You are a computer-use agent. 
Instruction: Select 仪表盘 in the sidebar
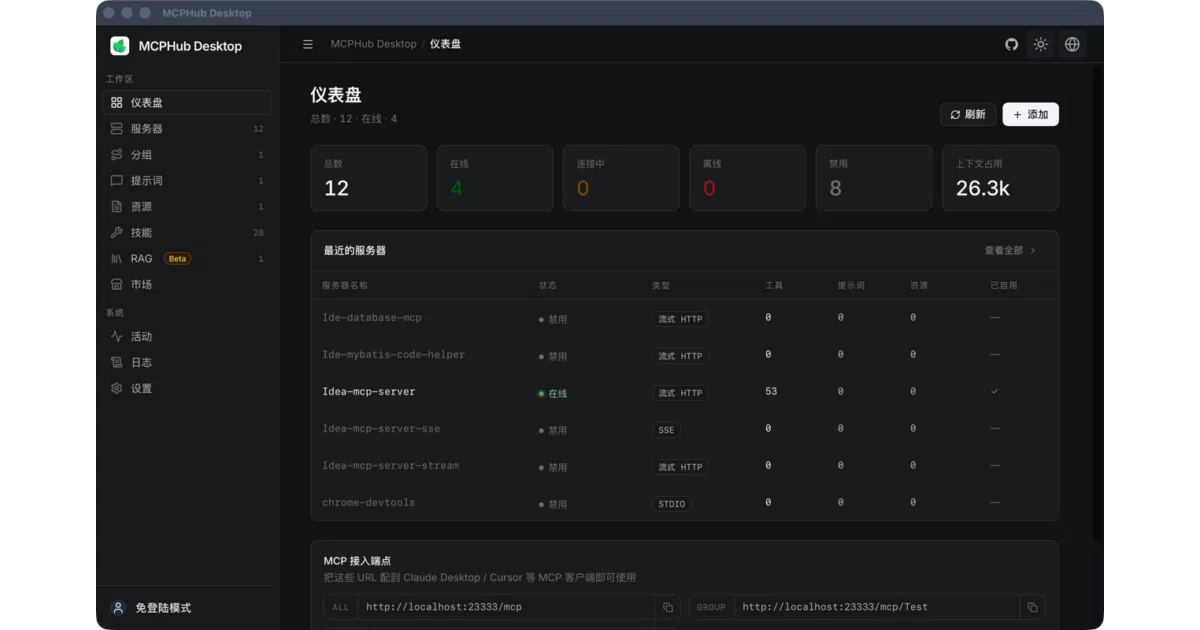187,103
